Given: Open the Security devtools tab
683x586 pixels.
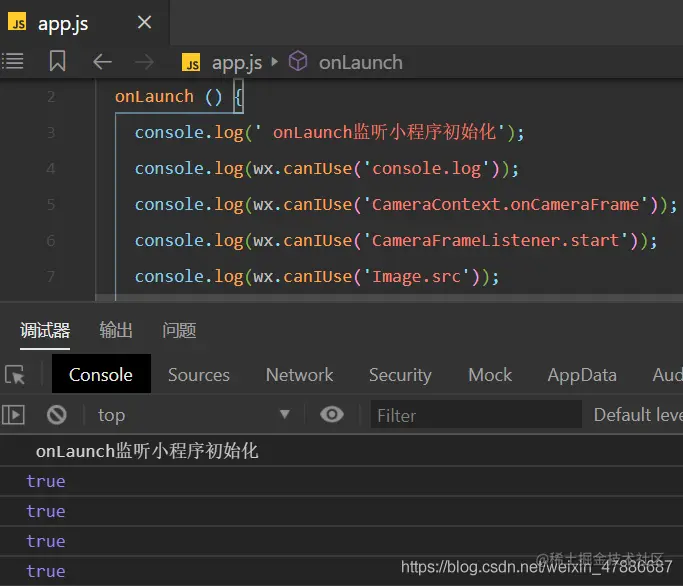Looking at the screenshot, I should 400,375.
